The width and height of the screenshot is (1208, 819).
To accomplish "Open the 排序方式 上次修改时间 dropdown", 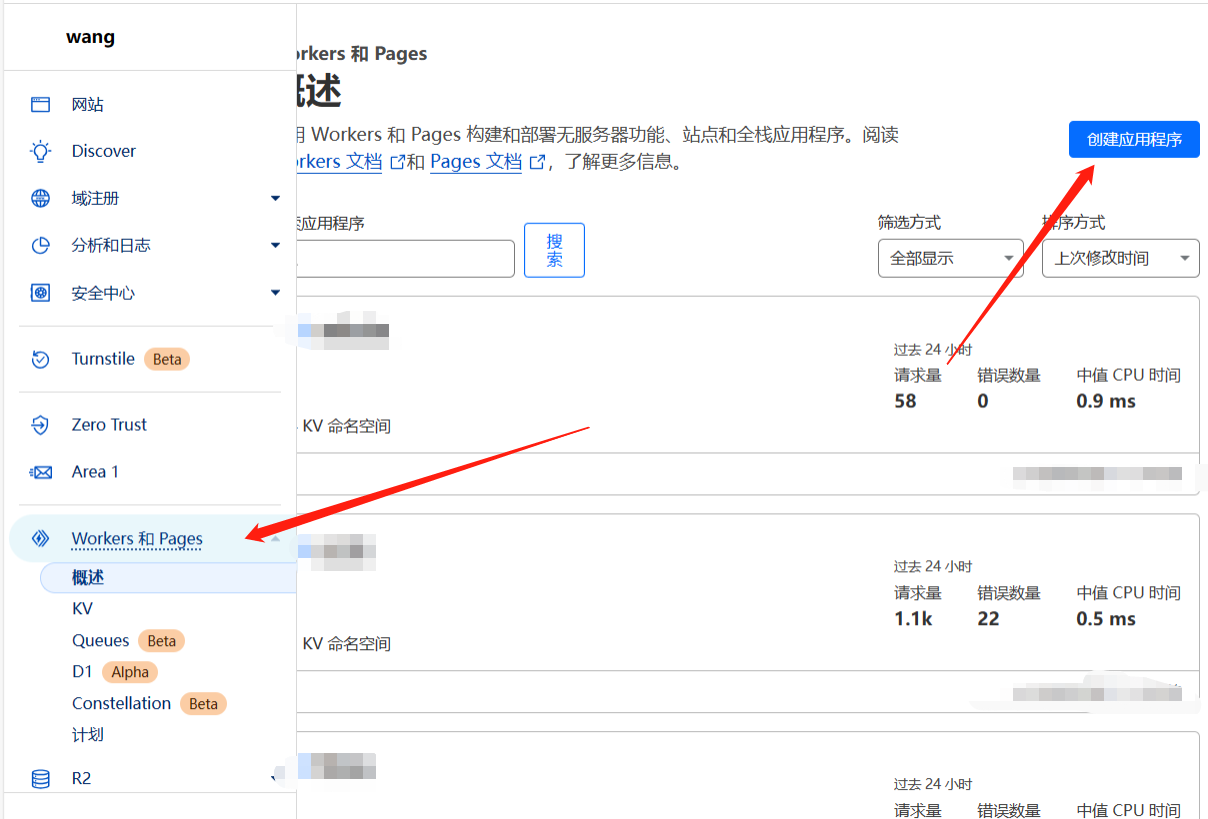I will [1120, 258].
